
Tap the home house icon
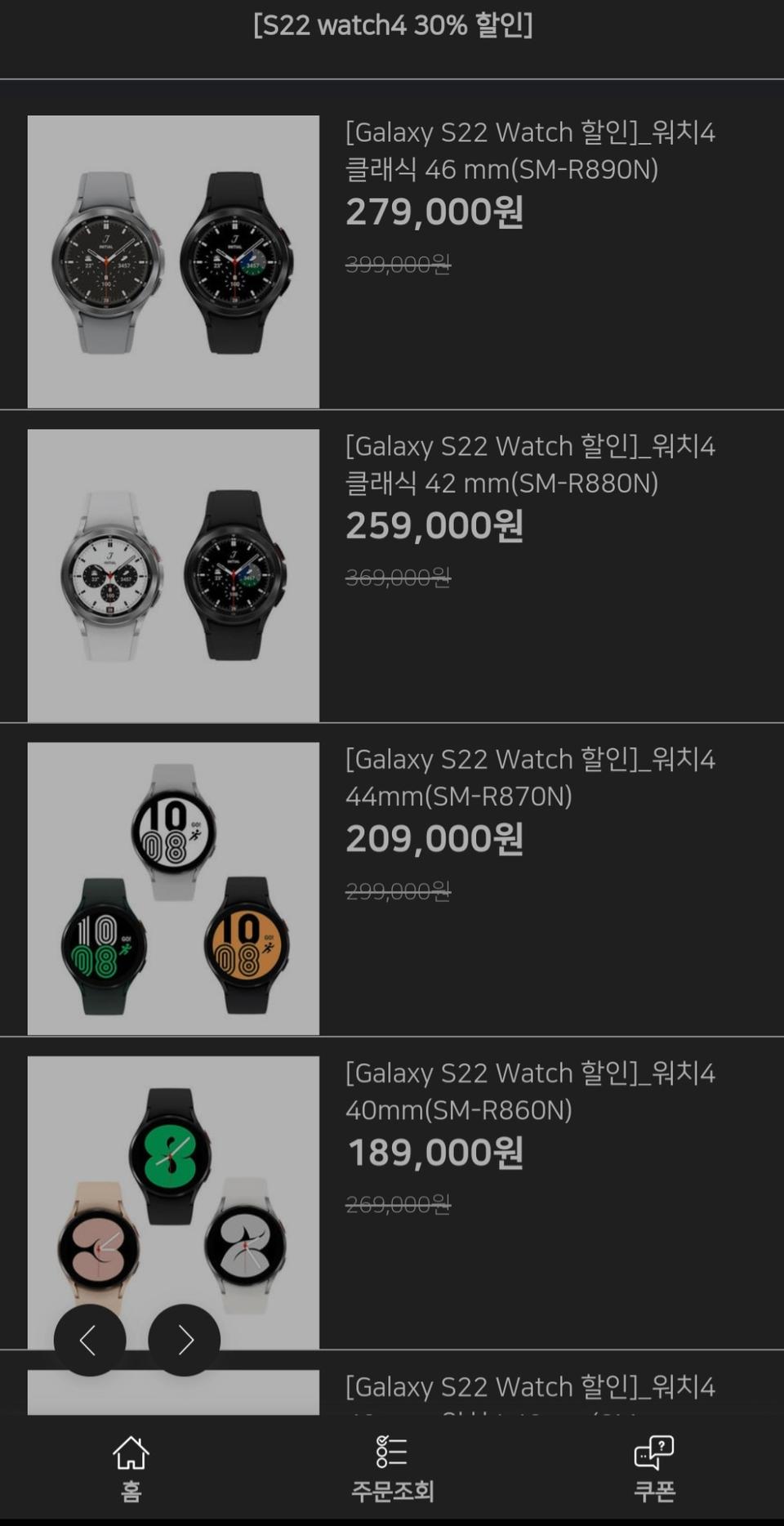(131, 1453)
